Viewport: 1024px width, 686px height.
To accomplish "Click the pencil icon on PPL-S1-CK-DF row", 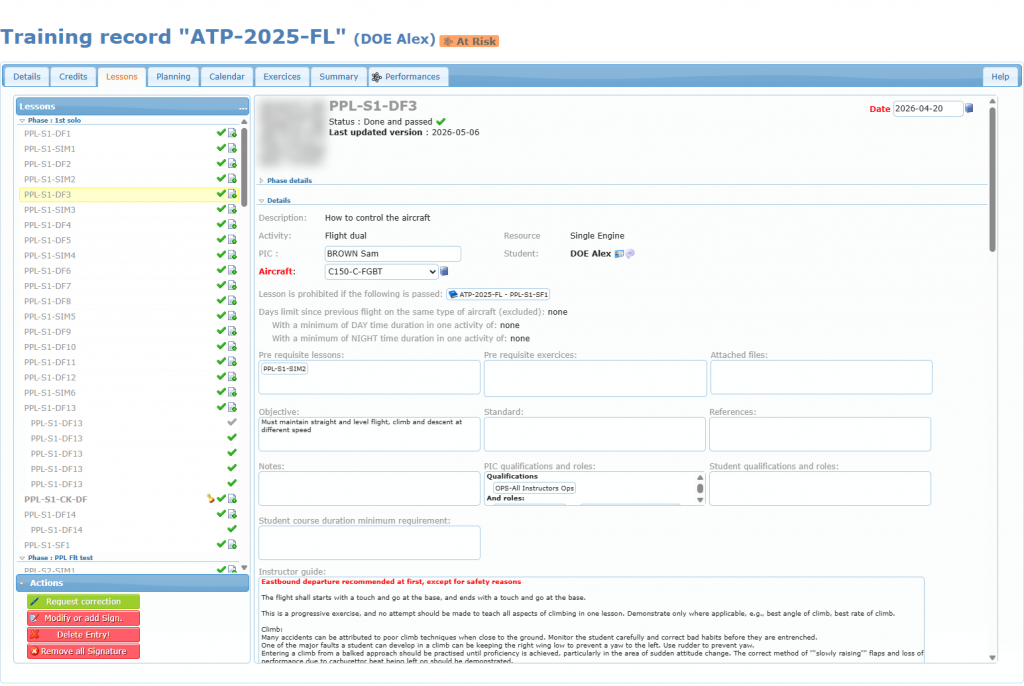I will click(x=210, y=498).
